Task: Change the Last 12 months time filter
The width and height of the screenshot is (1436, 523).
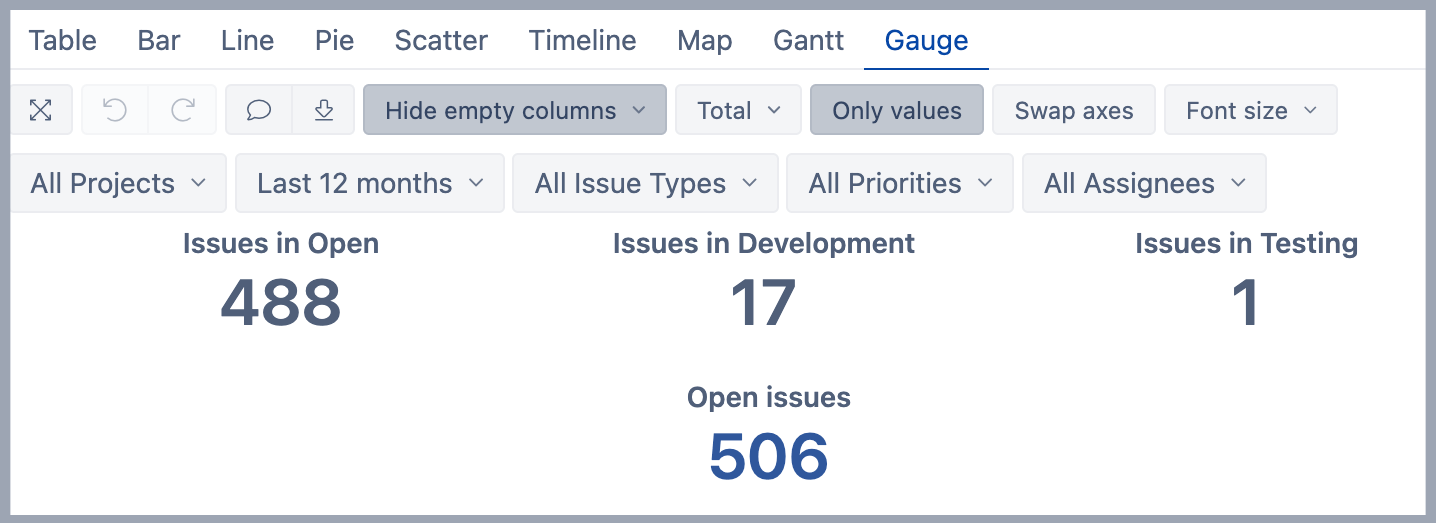Action: coord(369,184)
